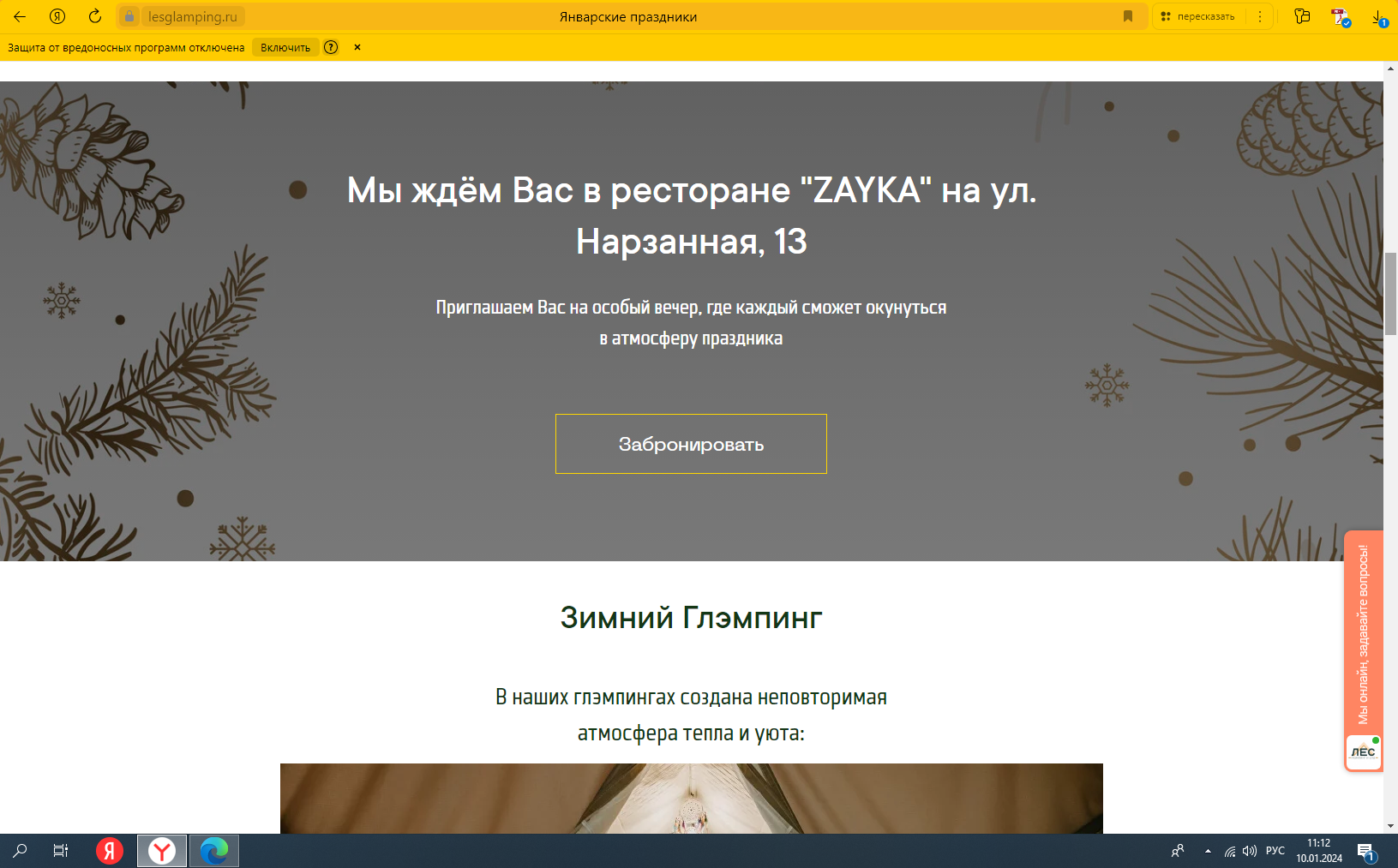Click the 'Январские праздники' page title
This screenshot has width=1398, height=868.
tap(628, 16)
